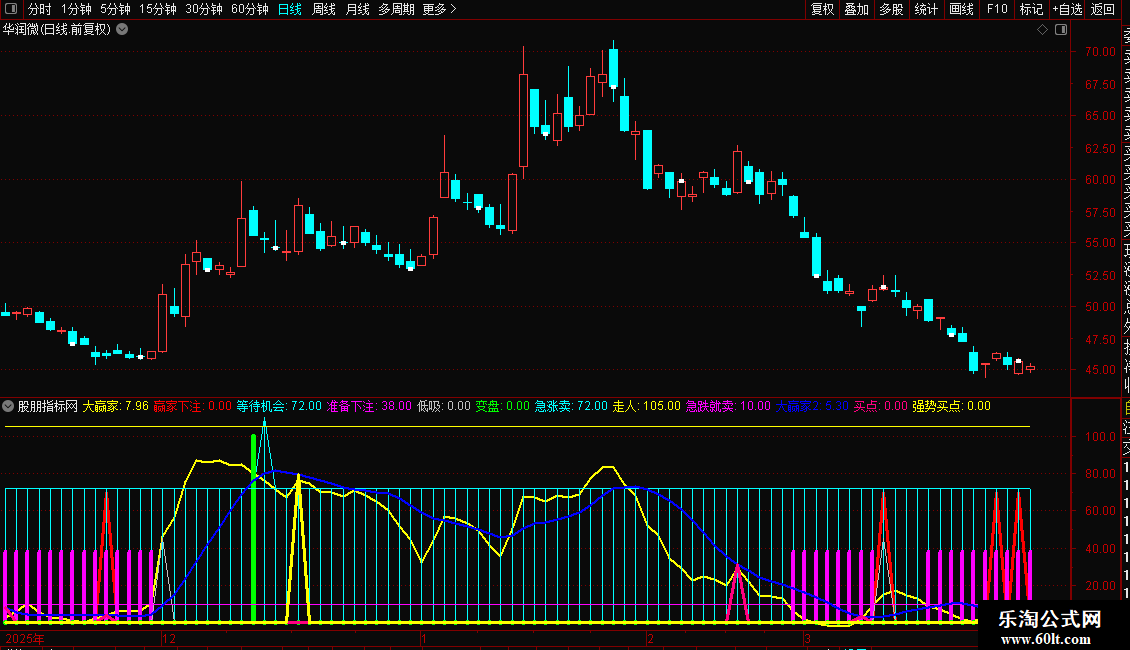Open the 多周期 multi-period view
The width and height of the screenshot is (1130, 650).
tap(396, 9)
